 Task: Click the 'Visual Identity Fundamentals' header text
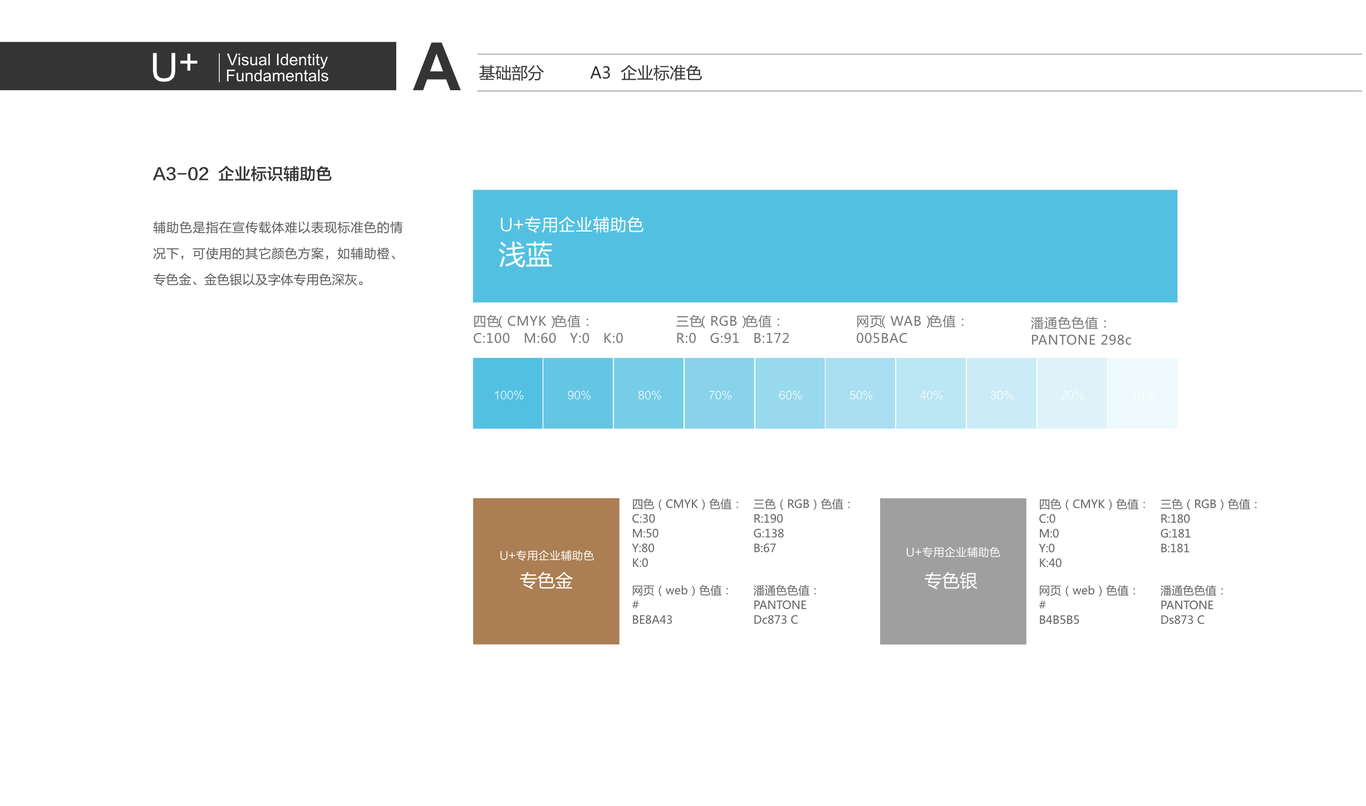coord(277,68)
